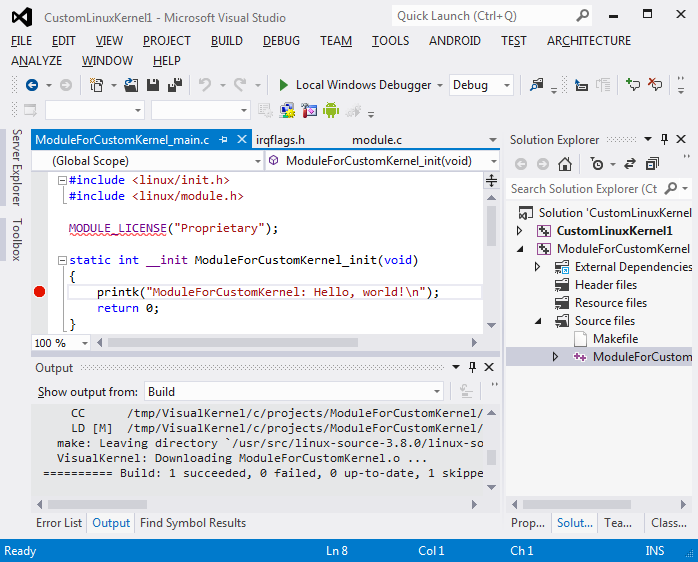698x562 pixels.
Task: Open the ARCHITECTURE menu
Action: click(x=589, y=41)
